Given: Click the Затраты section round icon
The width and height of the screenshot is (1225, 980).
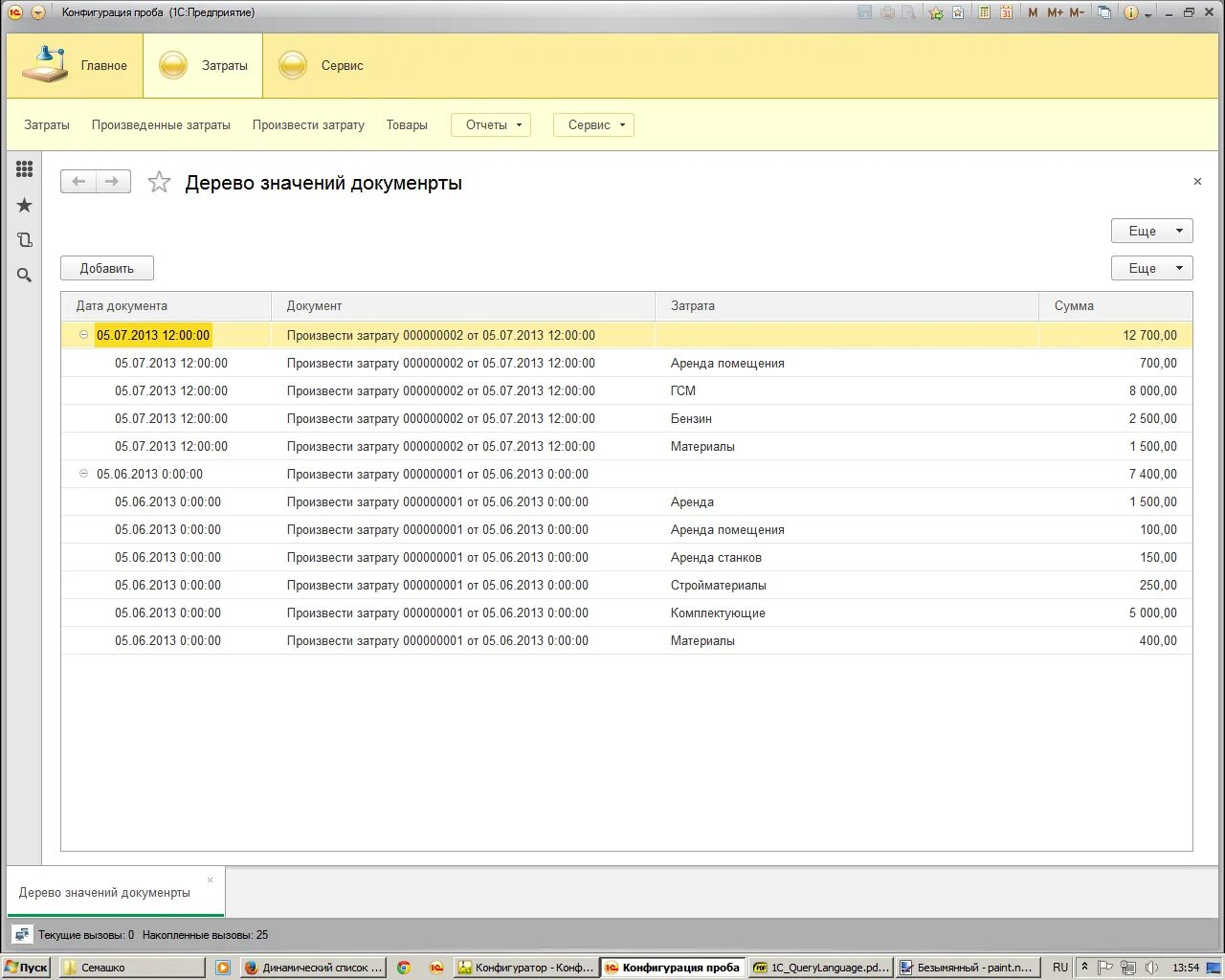Looking at the screenshot, I should (x=173, y=65).
